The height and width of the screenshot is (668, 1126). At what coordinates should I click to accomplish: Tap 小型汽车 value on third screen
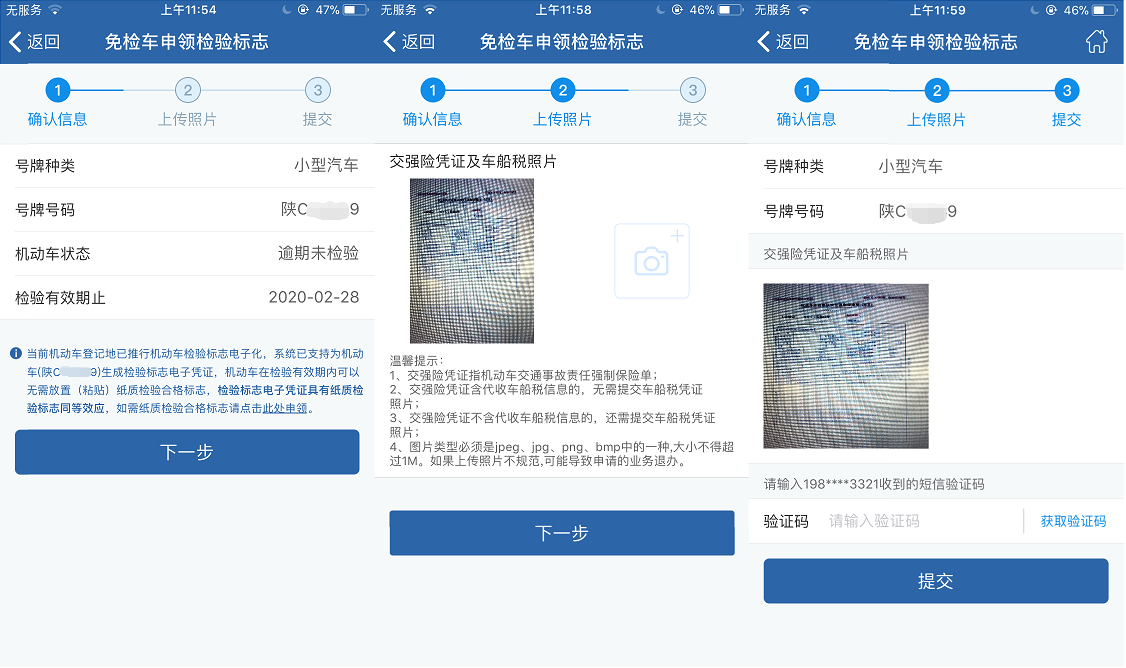coord(911,167)
